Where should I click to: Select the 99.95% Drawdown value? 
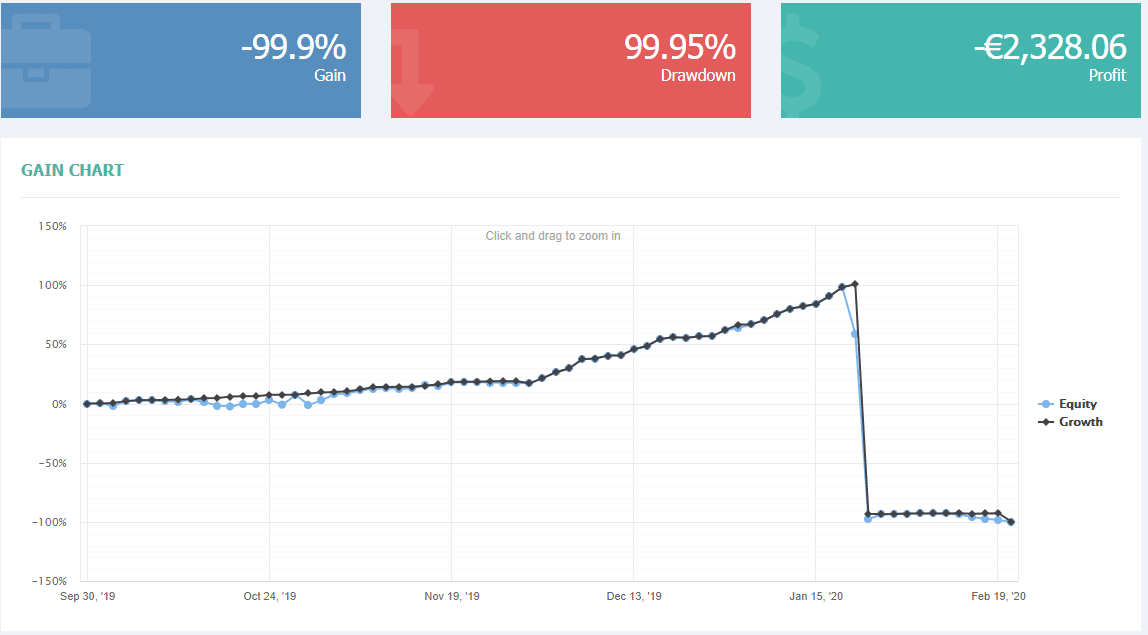(680, 47)
